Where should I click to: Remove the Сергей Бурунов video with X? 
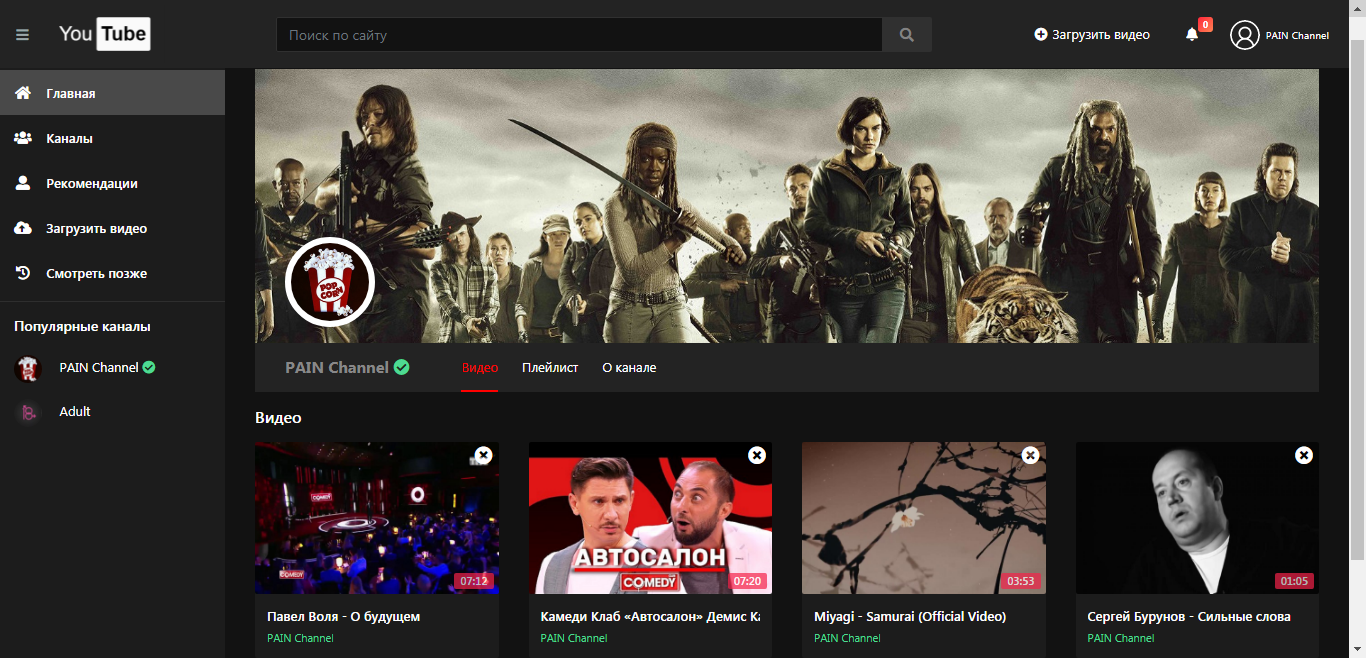pyautogui.click(x=1304, y=455)
